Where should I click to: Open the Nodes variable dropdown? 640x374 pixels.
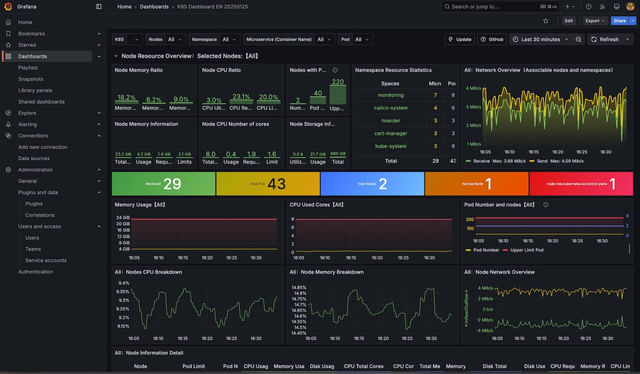175,40
